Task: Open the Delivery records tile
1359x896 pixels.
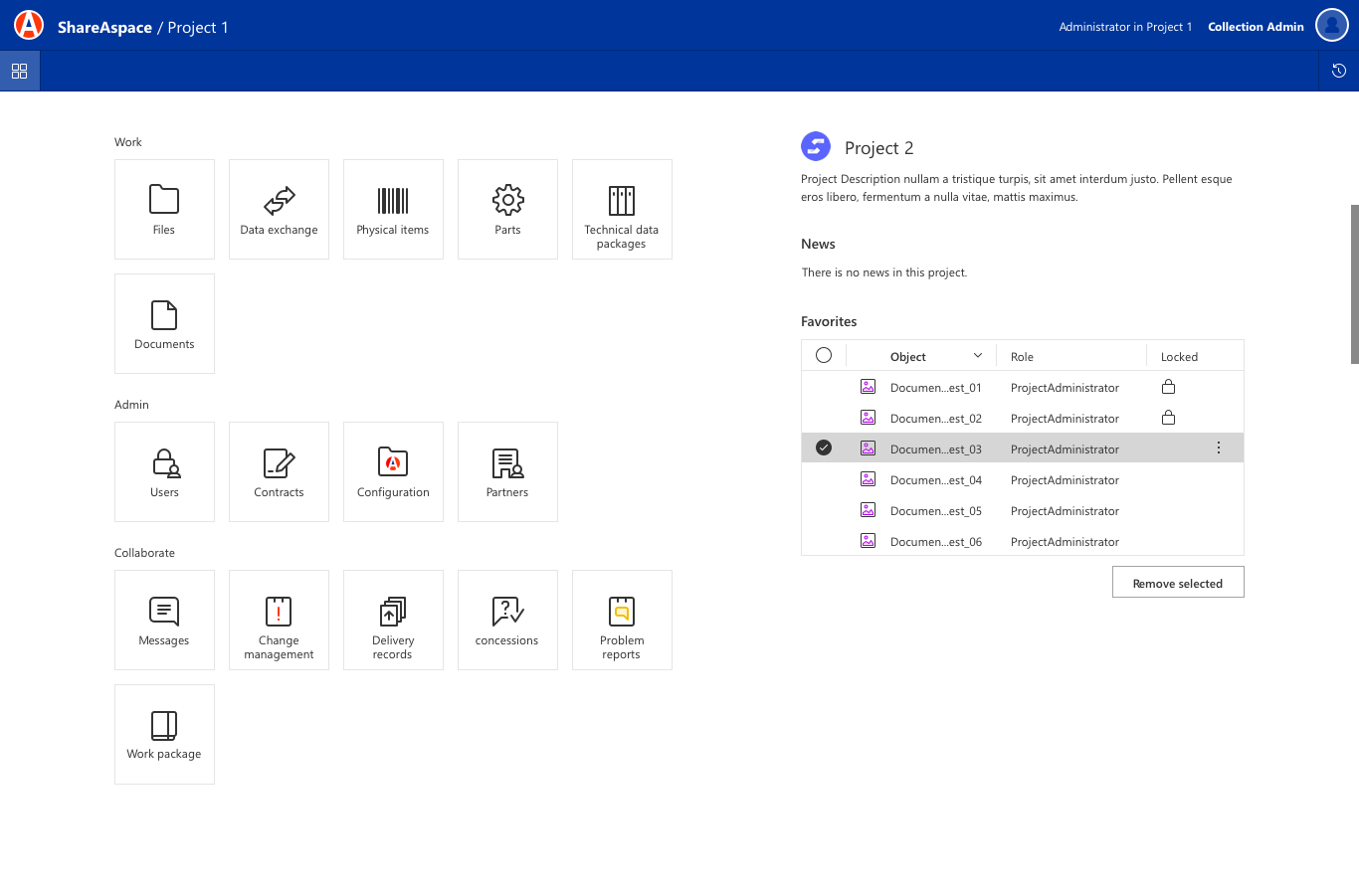Action: coord(393,621)
